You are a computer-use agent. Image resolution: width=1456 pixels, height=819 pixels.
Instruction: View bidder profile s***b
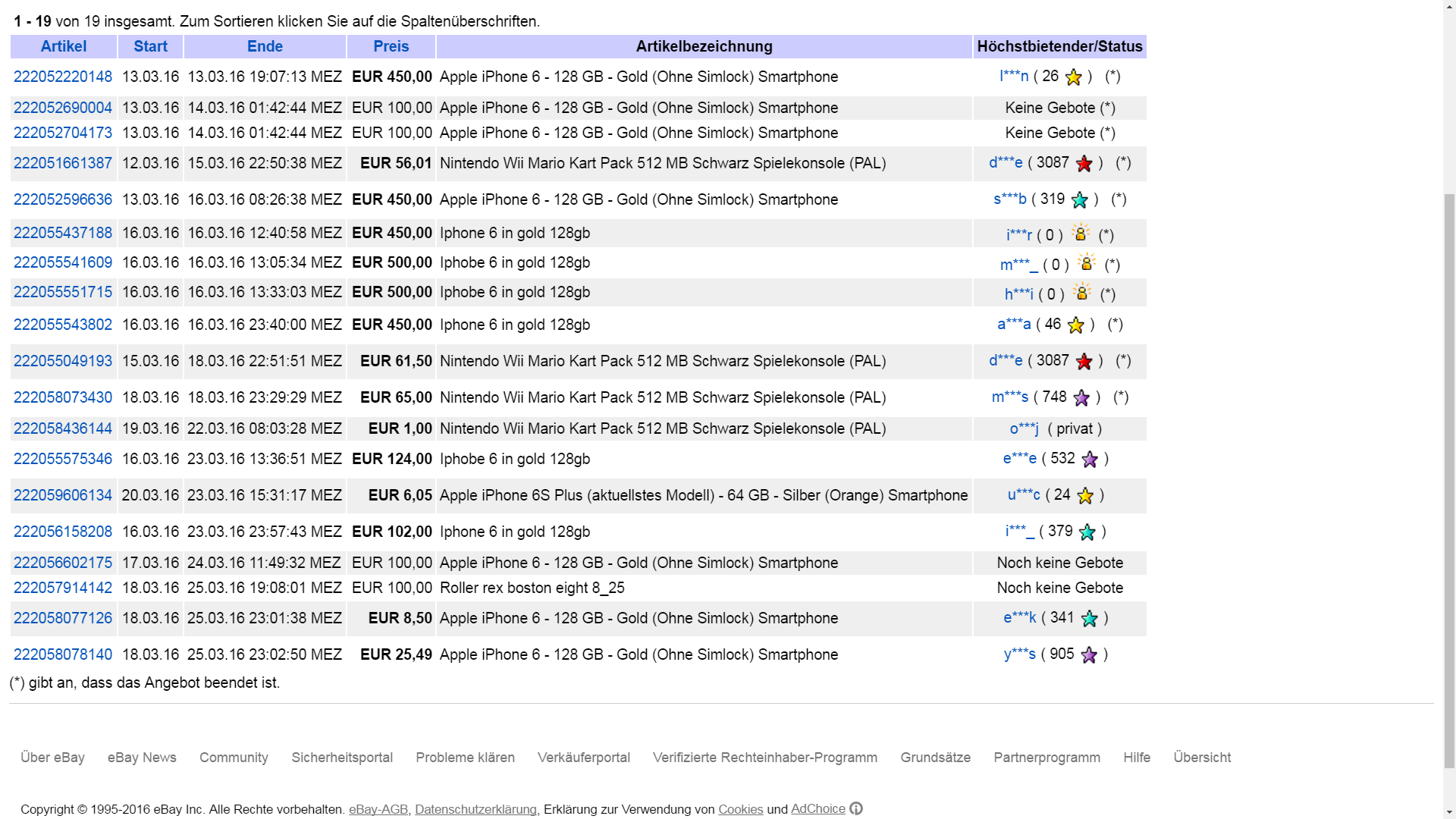click(x=1010, y=199)
